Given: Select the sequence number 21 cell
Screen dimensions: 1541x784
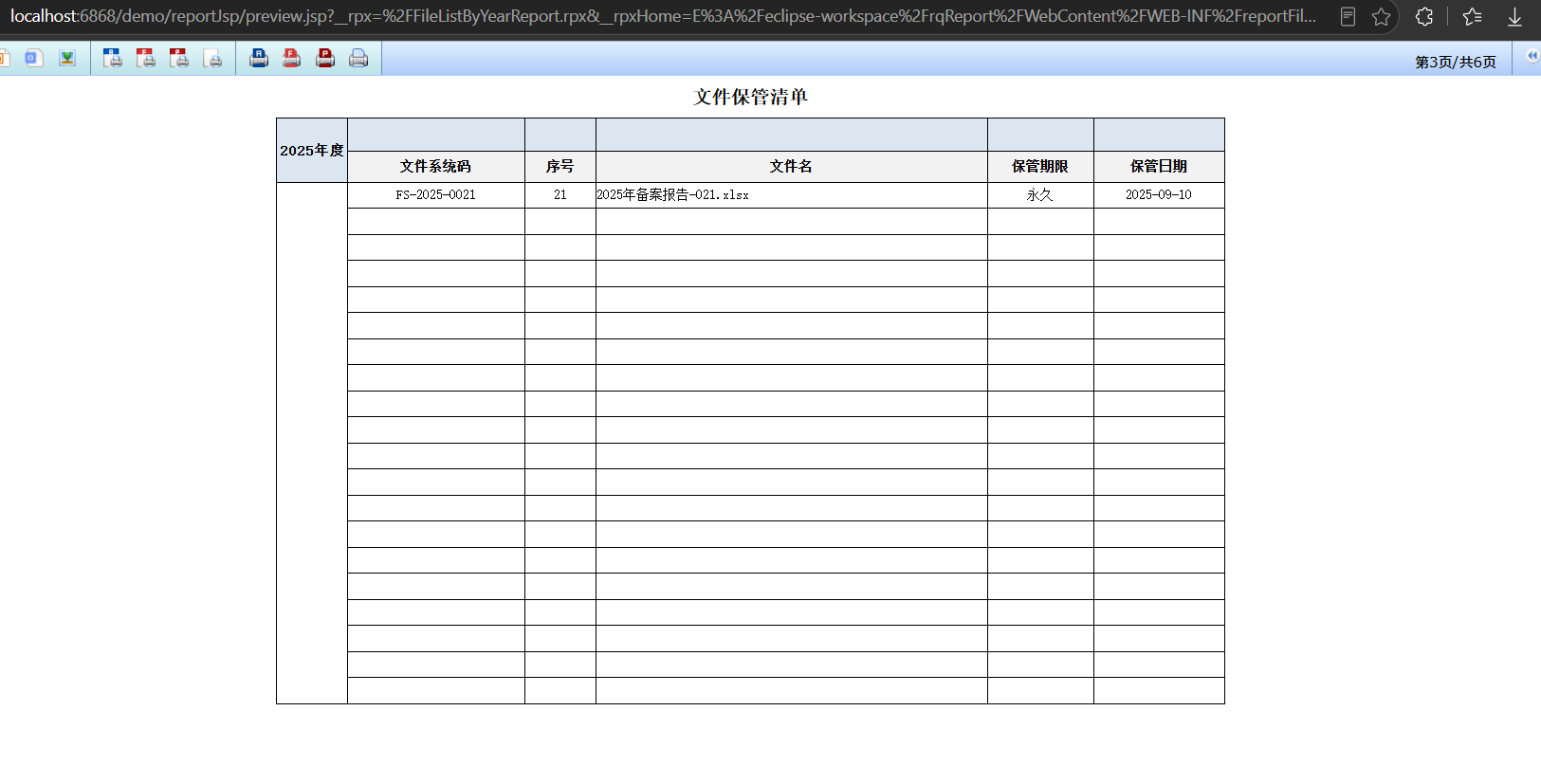Looking at the screenshot, I should point(560,195).
